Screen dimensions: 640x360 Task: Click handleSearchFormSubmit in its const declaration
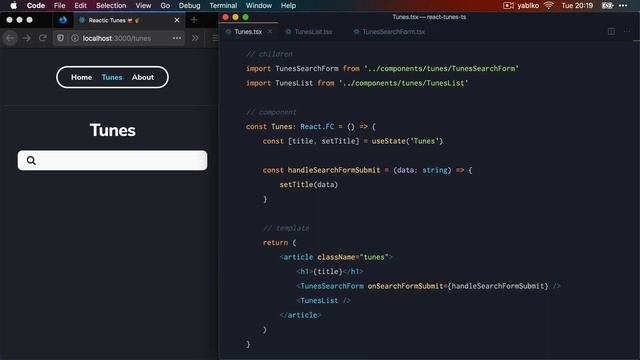point(334,170)
